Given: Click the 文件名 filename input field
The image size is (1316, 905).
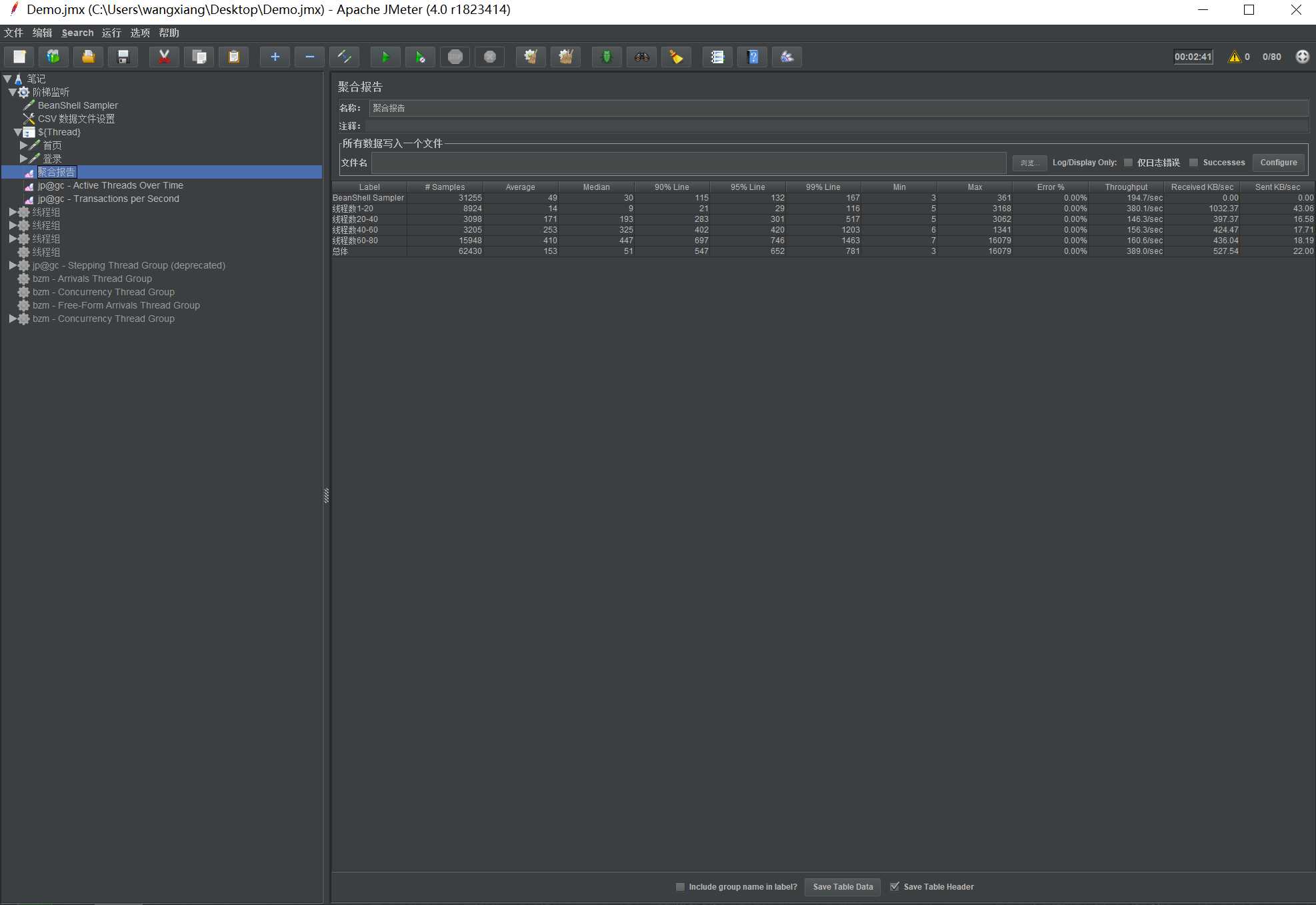Looking at the screenshot, I should pos(689,163).
